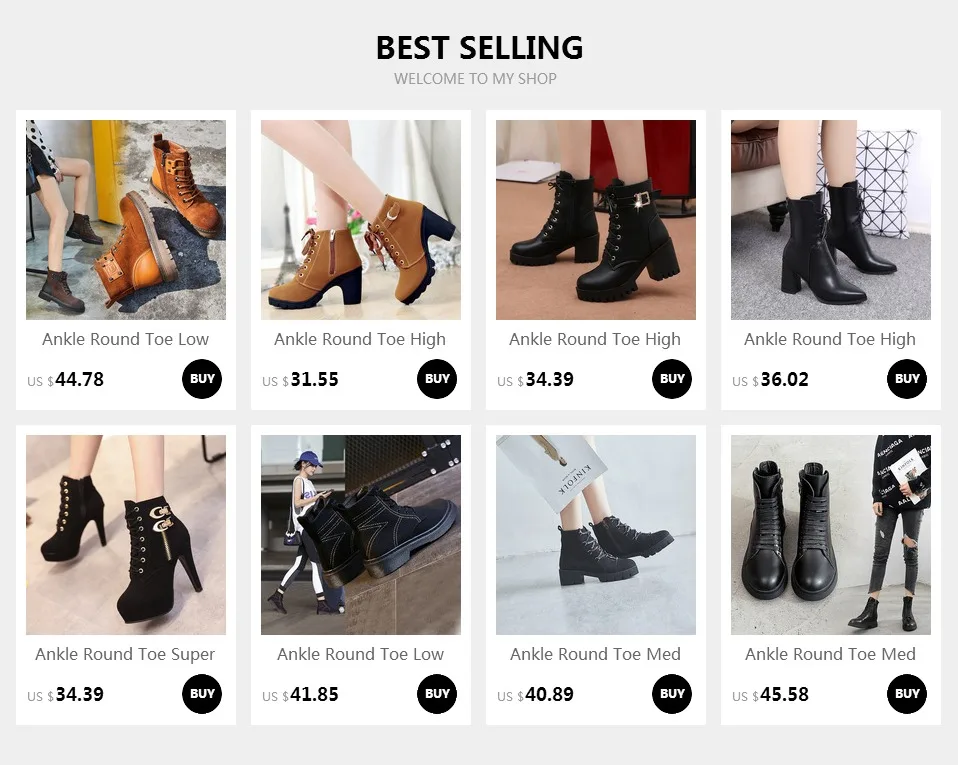Viewport: 958px width, 765px height.
Task: Click BUY button for $44.78 boots
Action: pos(202,379)
